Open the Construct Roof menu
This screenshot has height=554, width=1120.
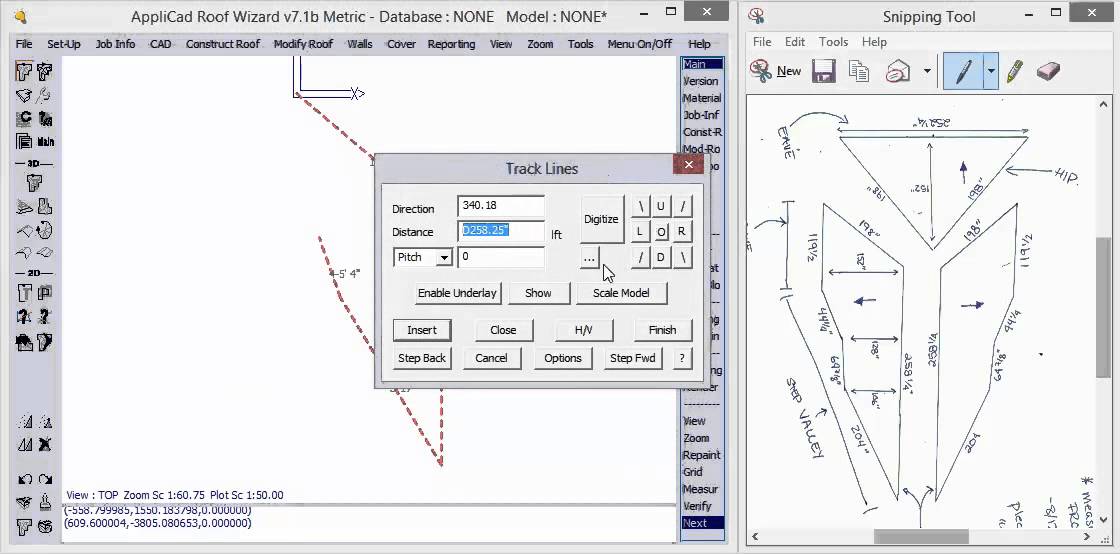click(x=223, y=44)
